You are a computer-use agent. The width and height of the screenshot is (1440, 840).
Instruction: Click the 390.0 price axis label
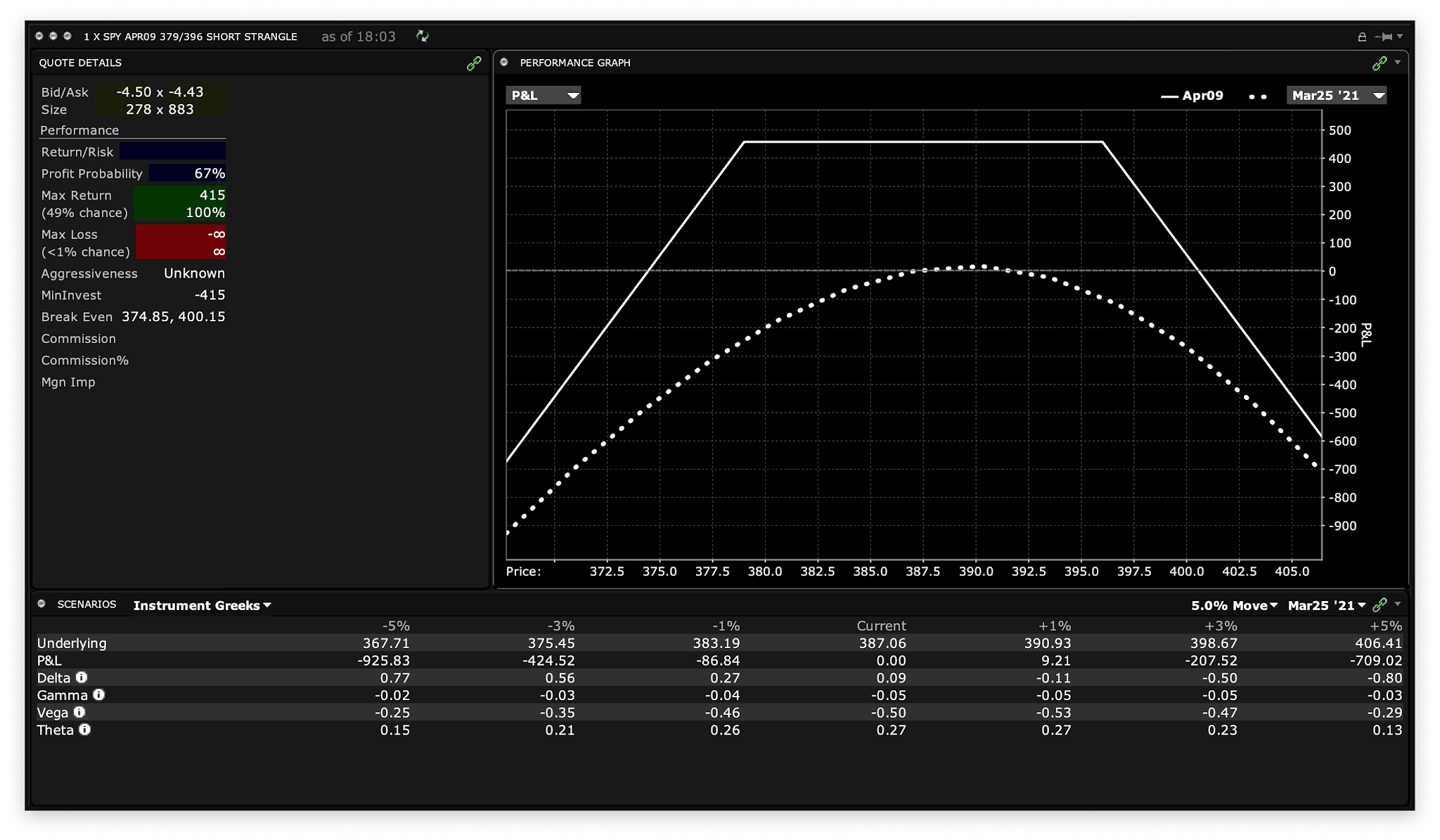[976, 571]
